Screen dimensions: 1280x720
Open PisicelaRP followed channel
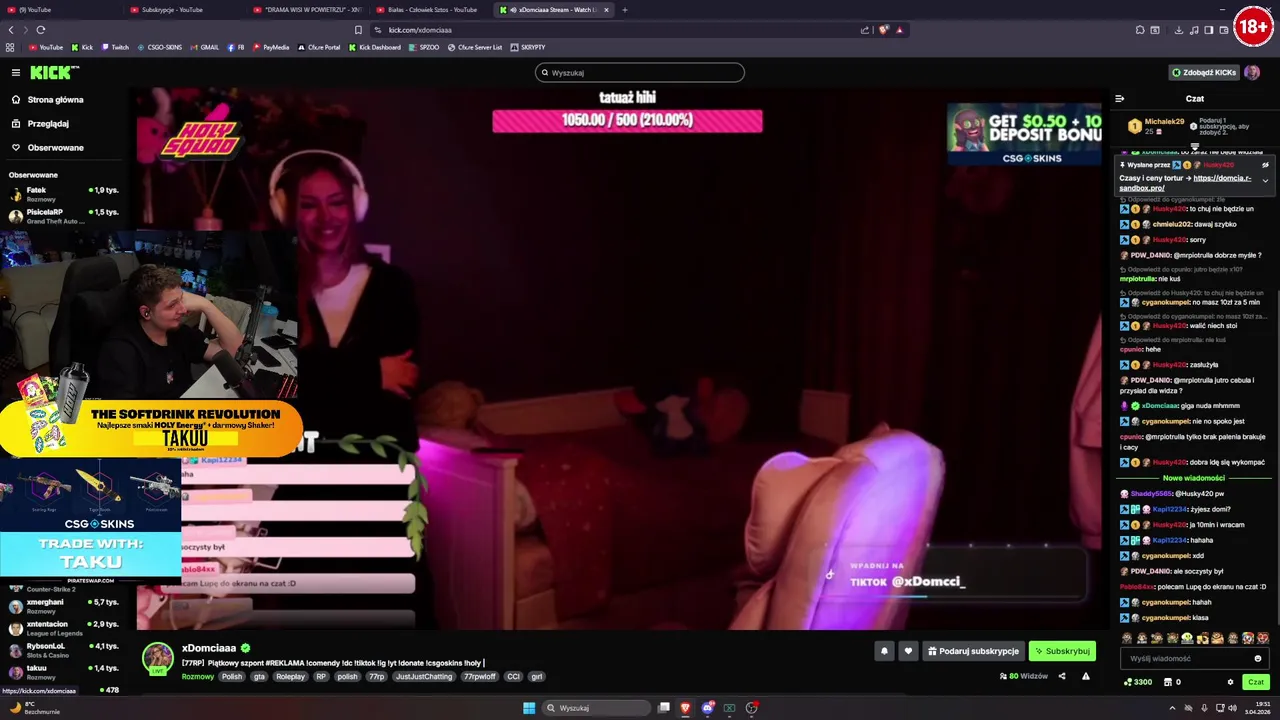(64, 216)
